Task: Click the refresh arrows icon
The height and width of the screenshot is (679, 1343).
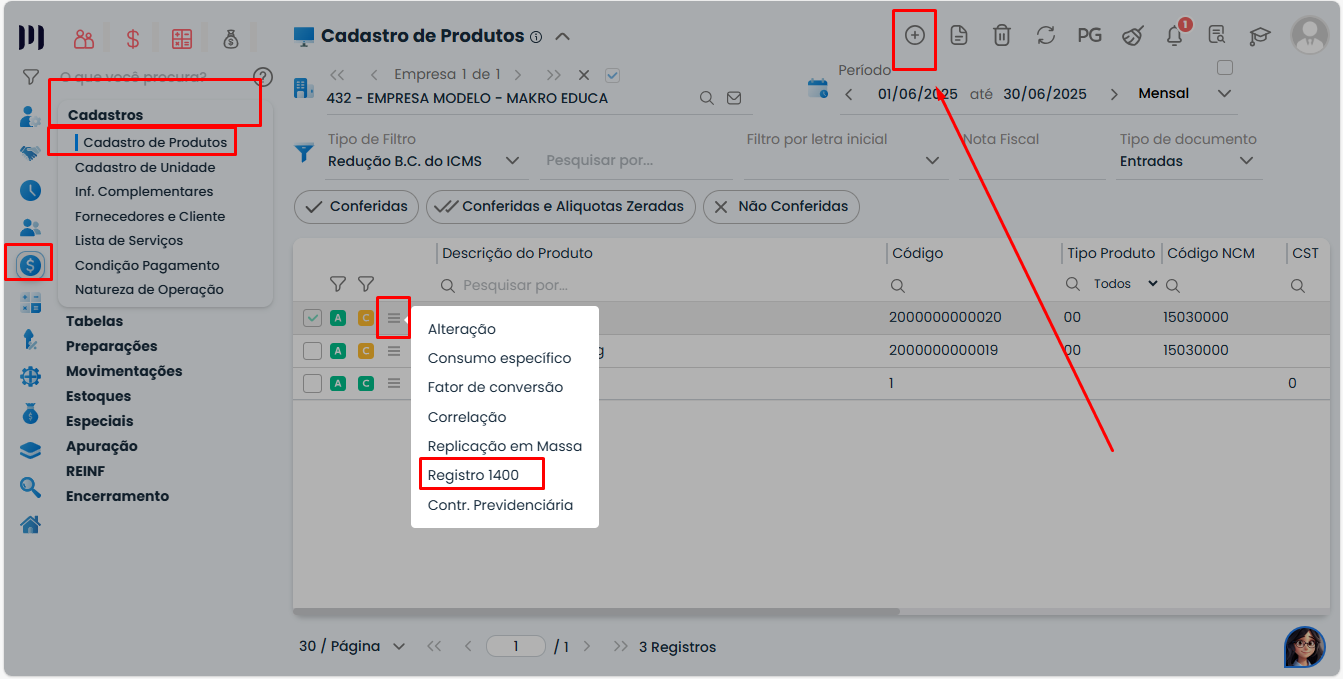Action: pyautogui.click(x=1046, y=36)
